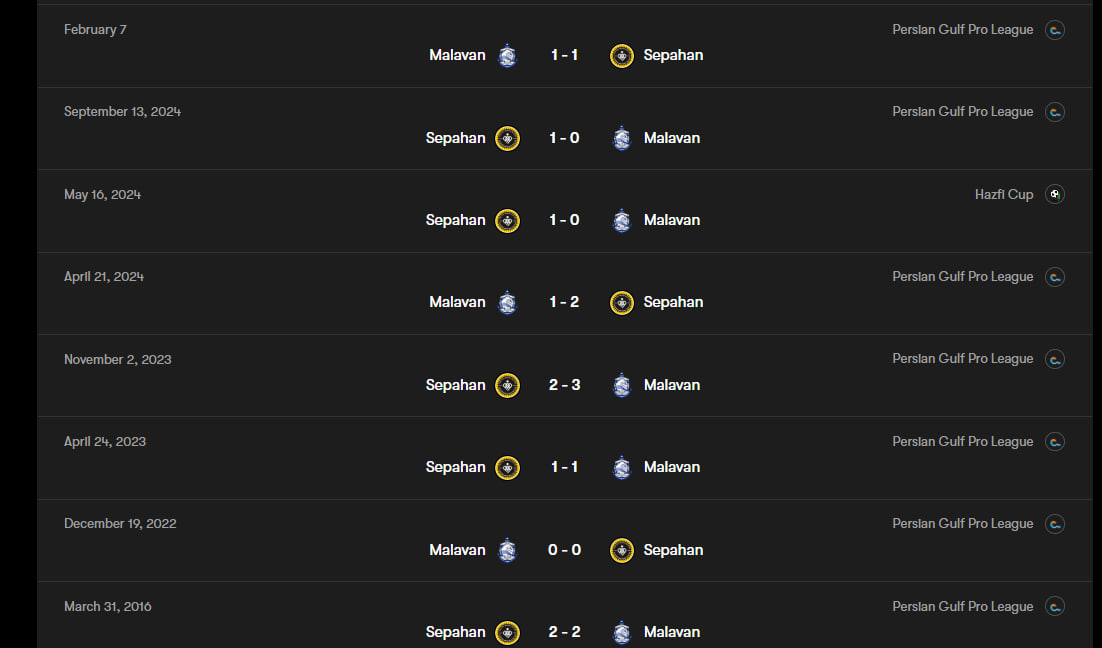The image size is (1102, 648).
Task: Click Sepahan crest in November 2, 2023 match
Action: [507, 385]
